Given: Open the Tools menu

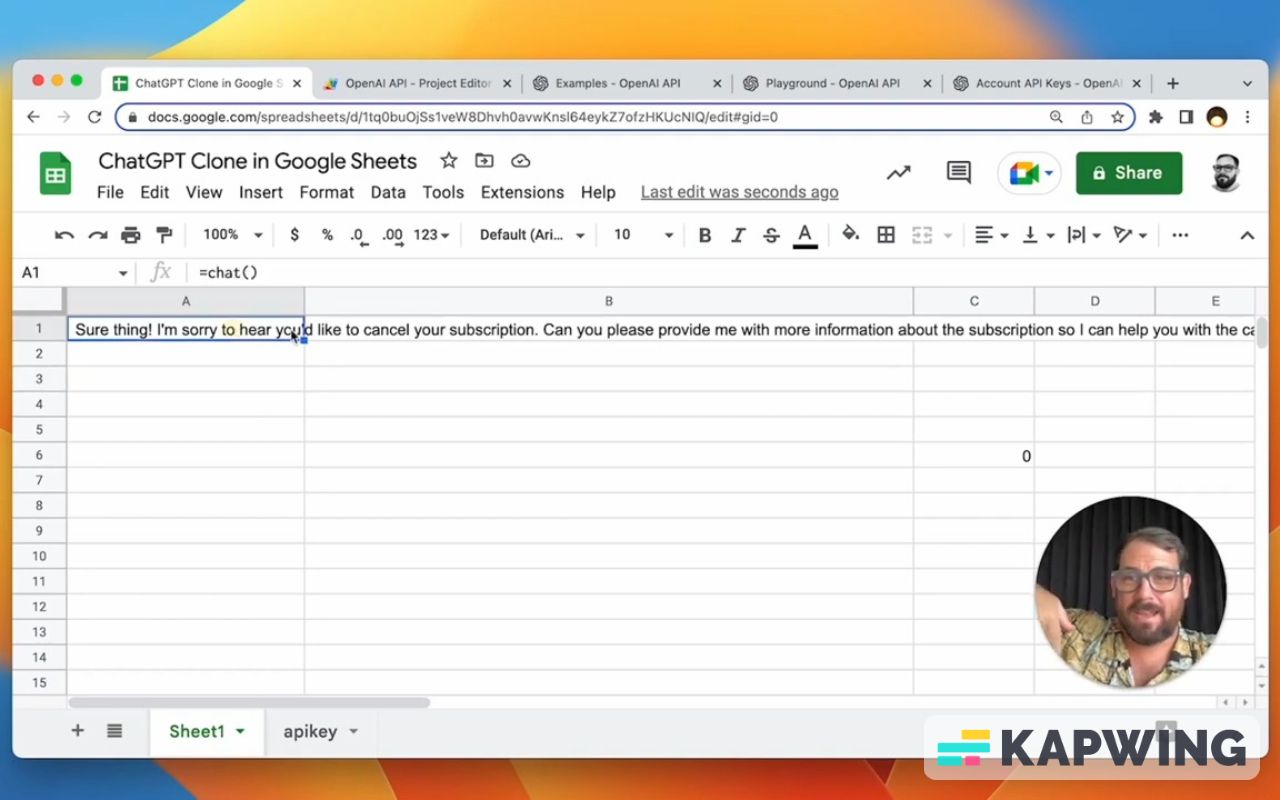Looking at the screenshot, I should [443, 192].
